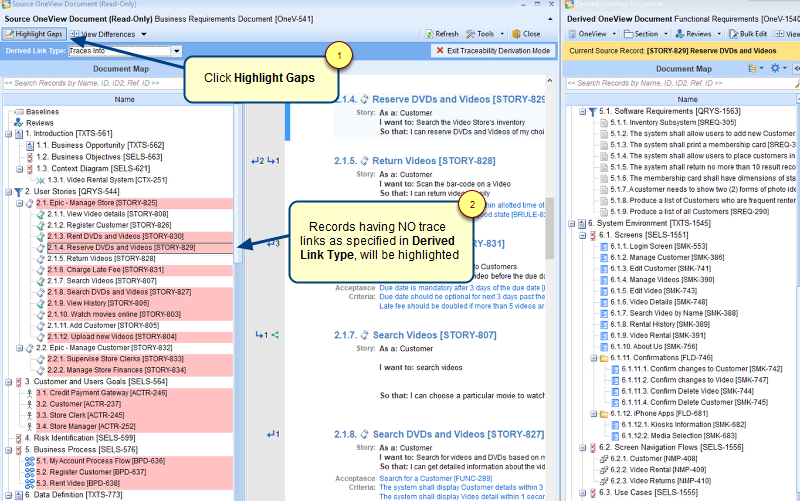
Task: Open the OneView menu in the derived pane
Action: point(593,34)
